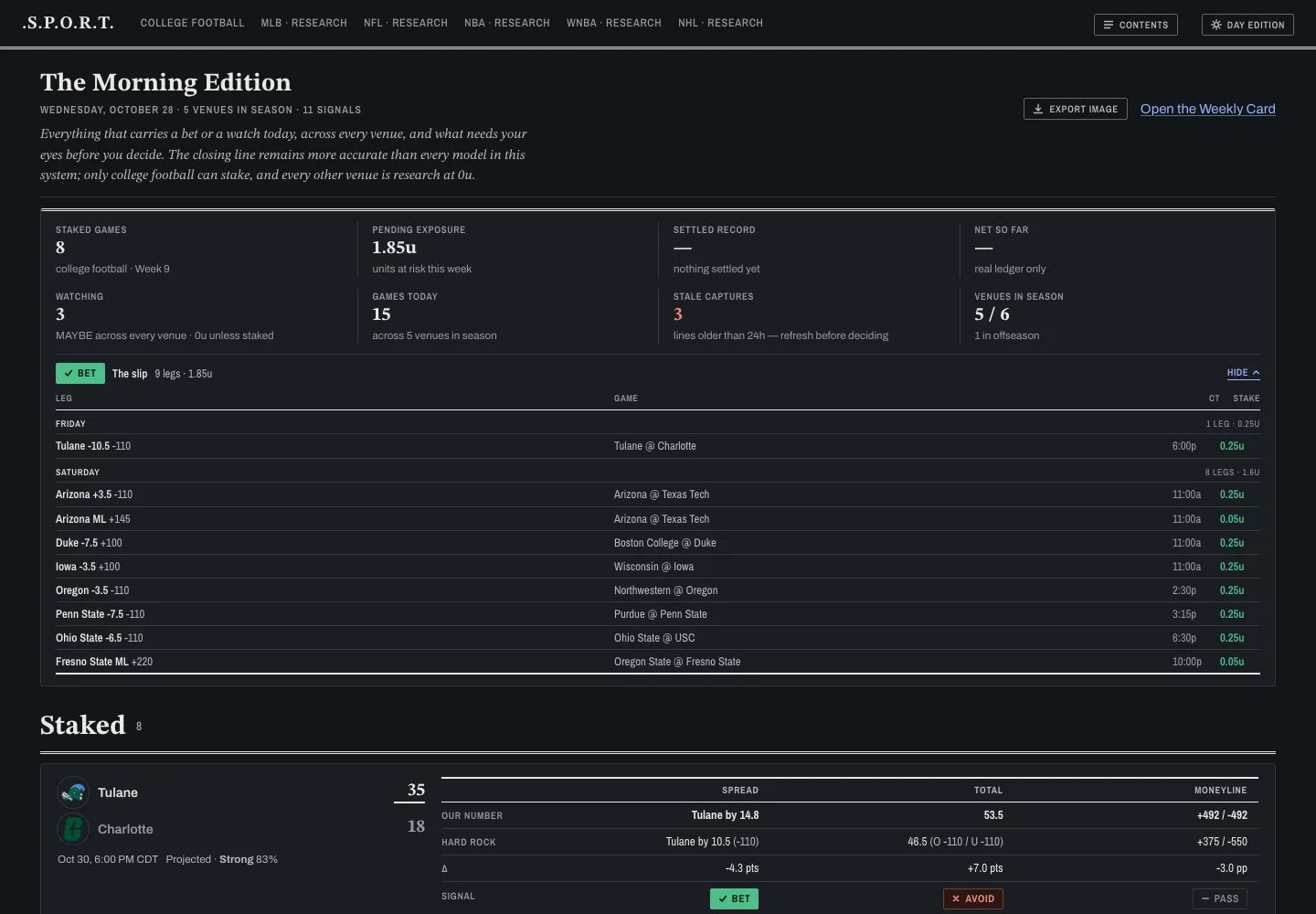The height and width of the screenshot is (914, 1316).
Task: Open the Contents menu
Action: click(1135, 25)
